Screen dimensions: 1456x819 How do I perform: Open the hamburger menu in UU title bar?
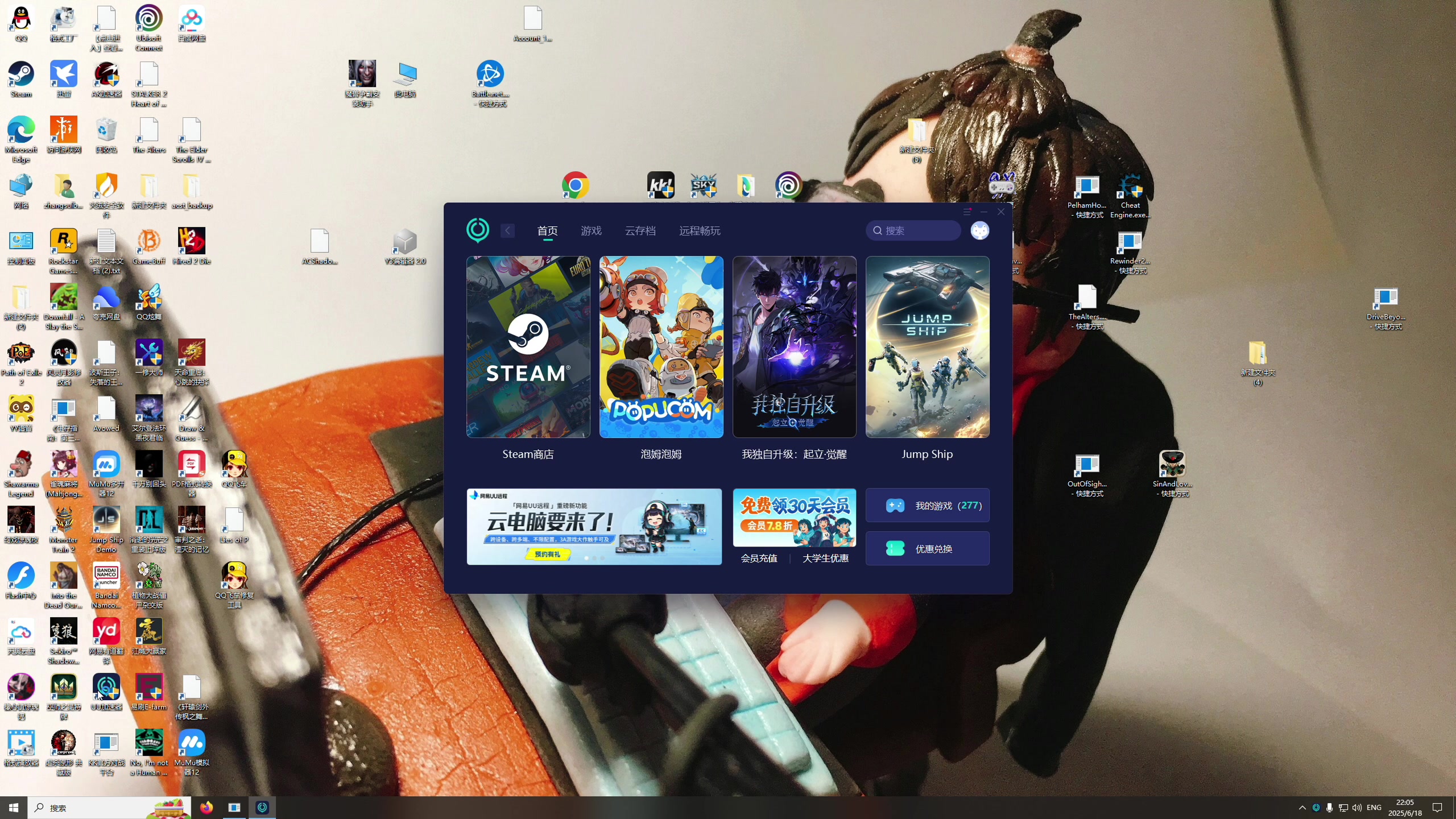[x=967, y=212]
